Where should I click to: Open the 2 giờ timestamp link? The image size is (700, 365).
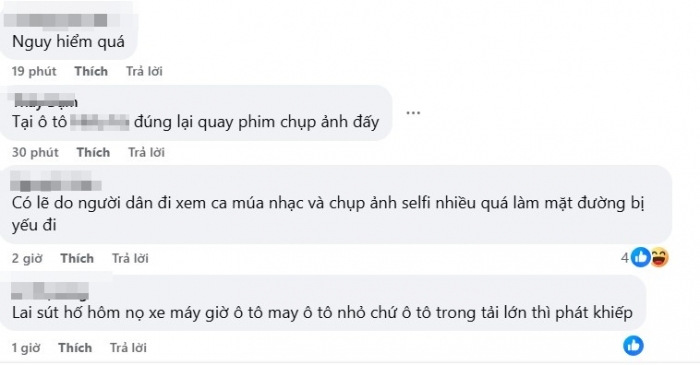coord(27,258)
